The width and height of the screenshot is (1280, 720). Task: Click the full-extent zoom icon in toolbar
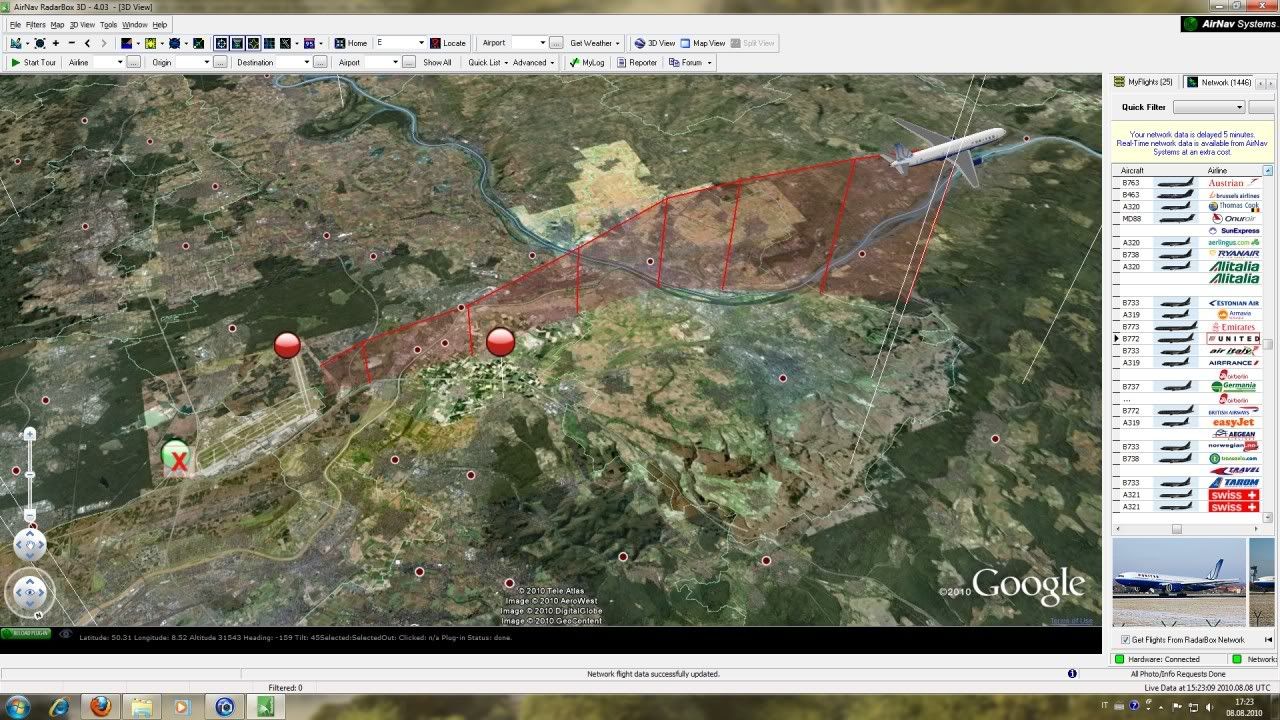tap(40, 43)
